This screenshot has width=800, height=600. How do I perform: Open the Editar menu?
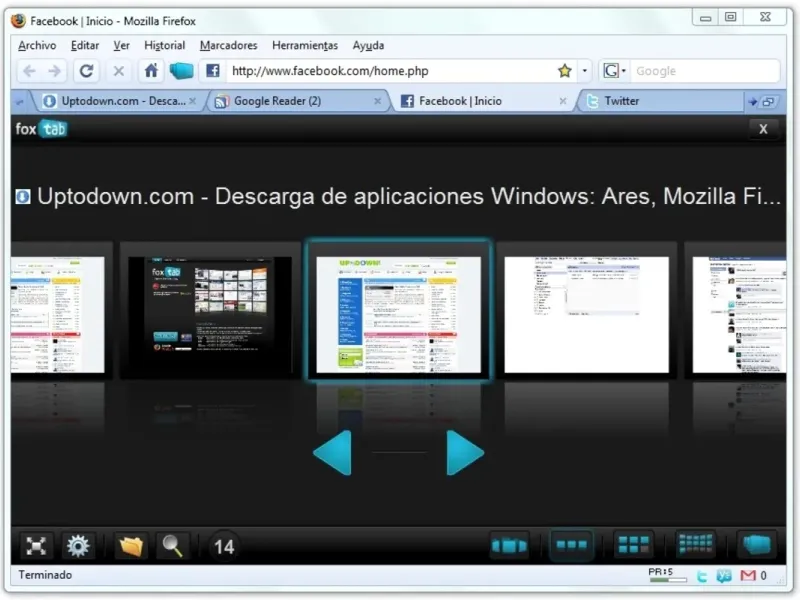click(x=85, y=45)
